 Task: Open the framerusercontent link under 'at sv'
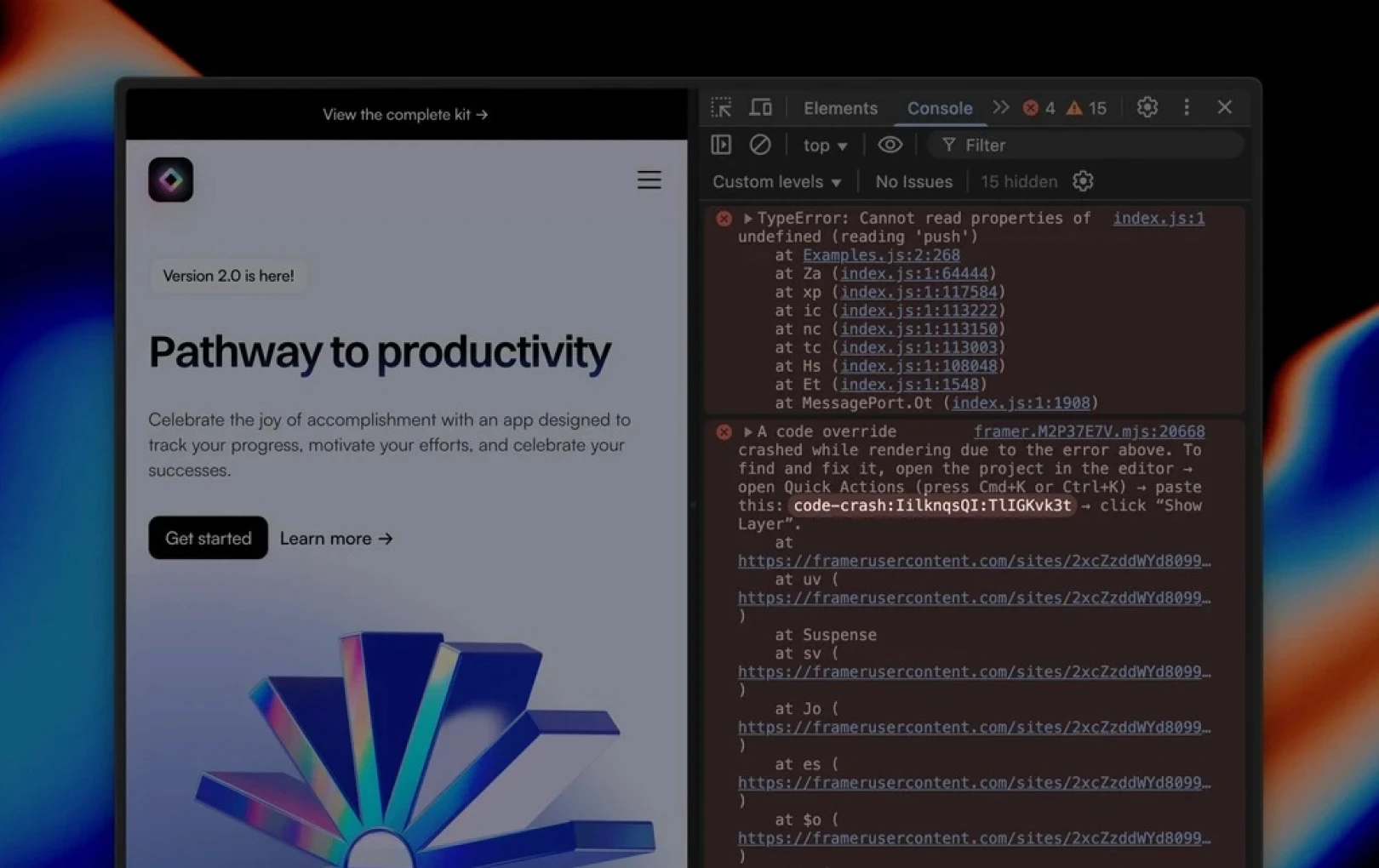coord(974,672)
